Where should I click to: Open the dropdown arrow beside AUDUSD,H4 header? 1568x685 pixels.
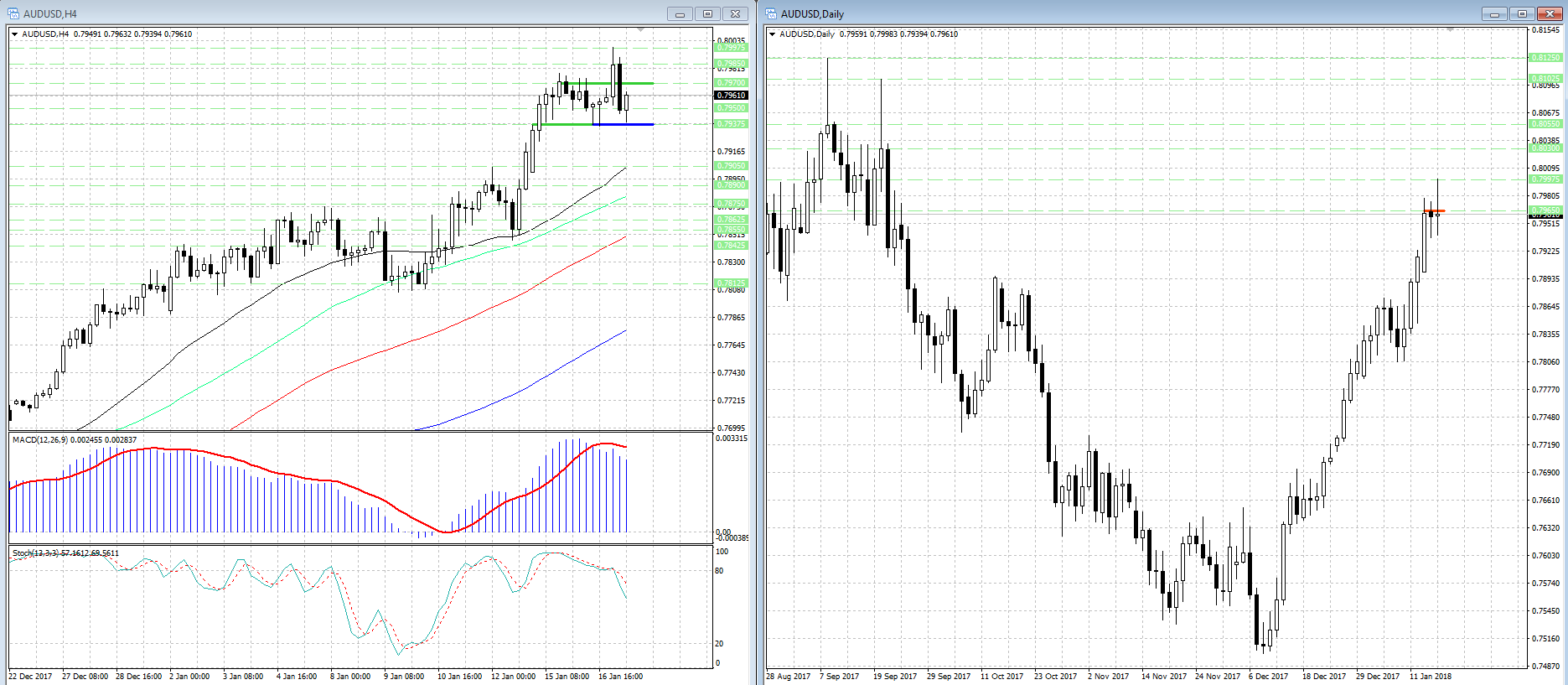tap(15, 34)
